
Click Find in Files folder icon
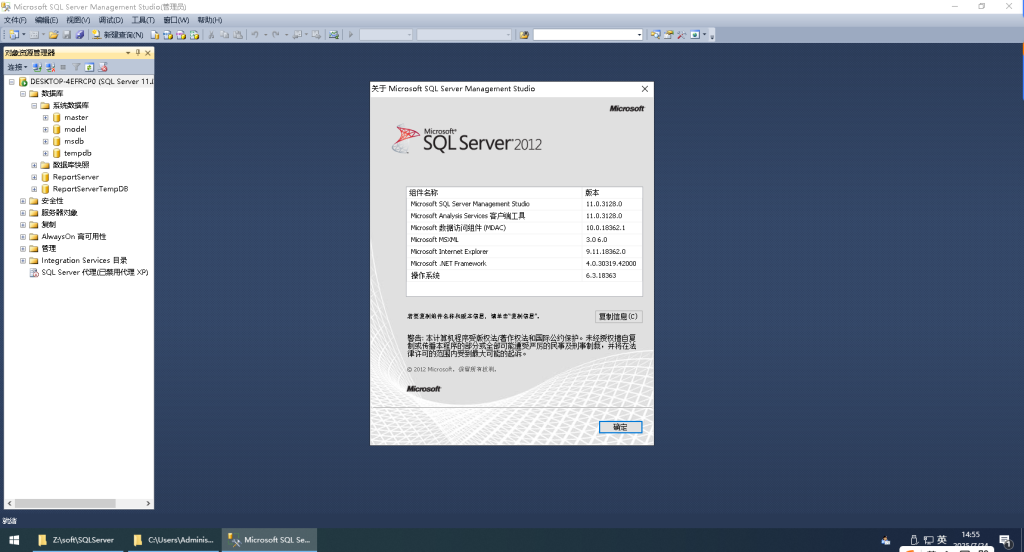tap(524, 35)
